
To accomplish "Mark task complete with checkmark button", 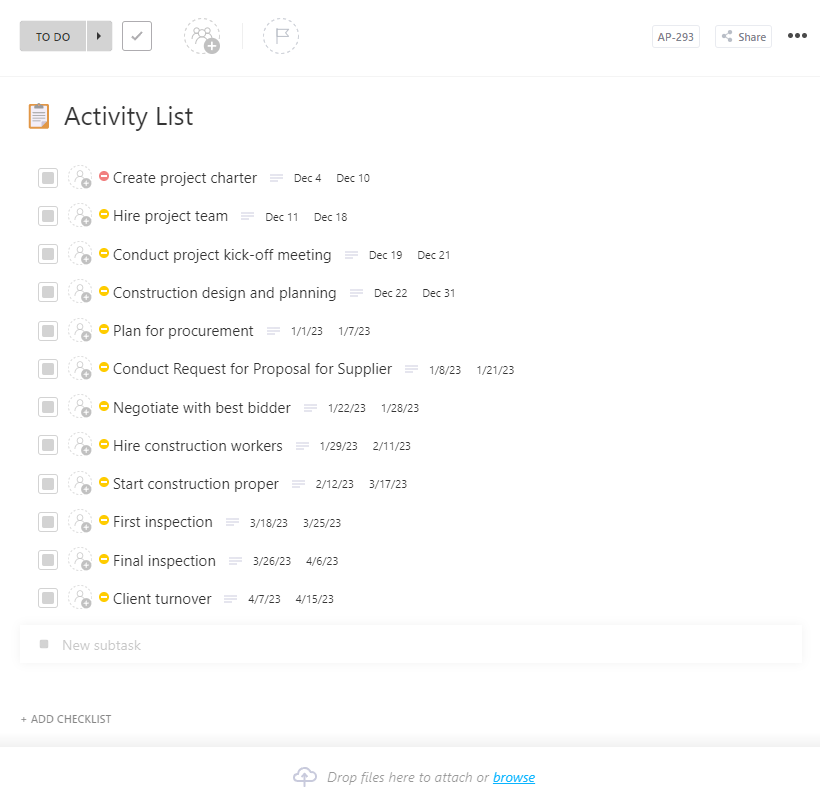I will click(137, 36).
